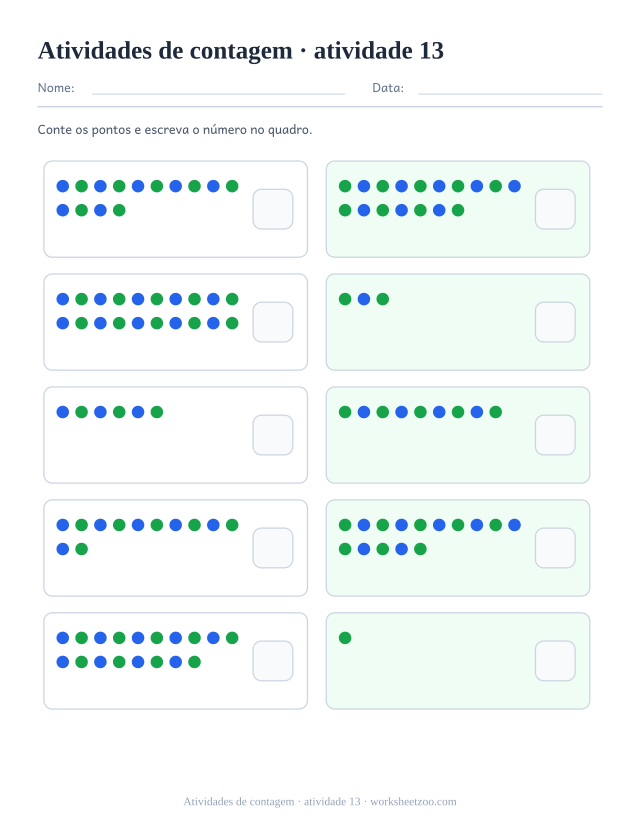Select the answer box for the 17-dot card
The image size is (640, 829).
(555, 209)
